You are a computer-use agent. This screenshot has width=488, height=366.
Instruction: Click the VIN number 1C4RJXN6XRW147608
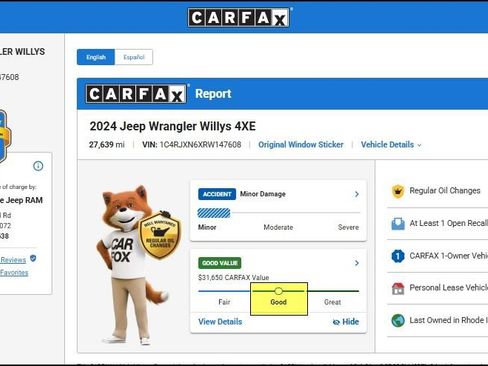(x=200, y=145)
